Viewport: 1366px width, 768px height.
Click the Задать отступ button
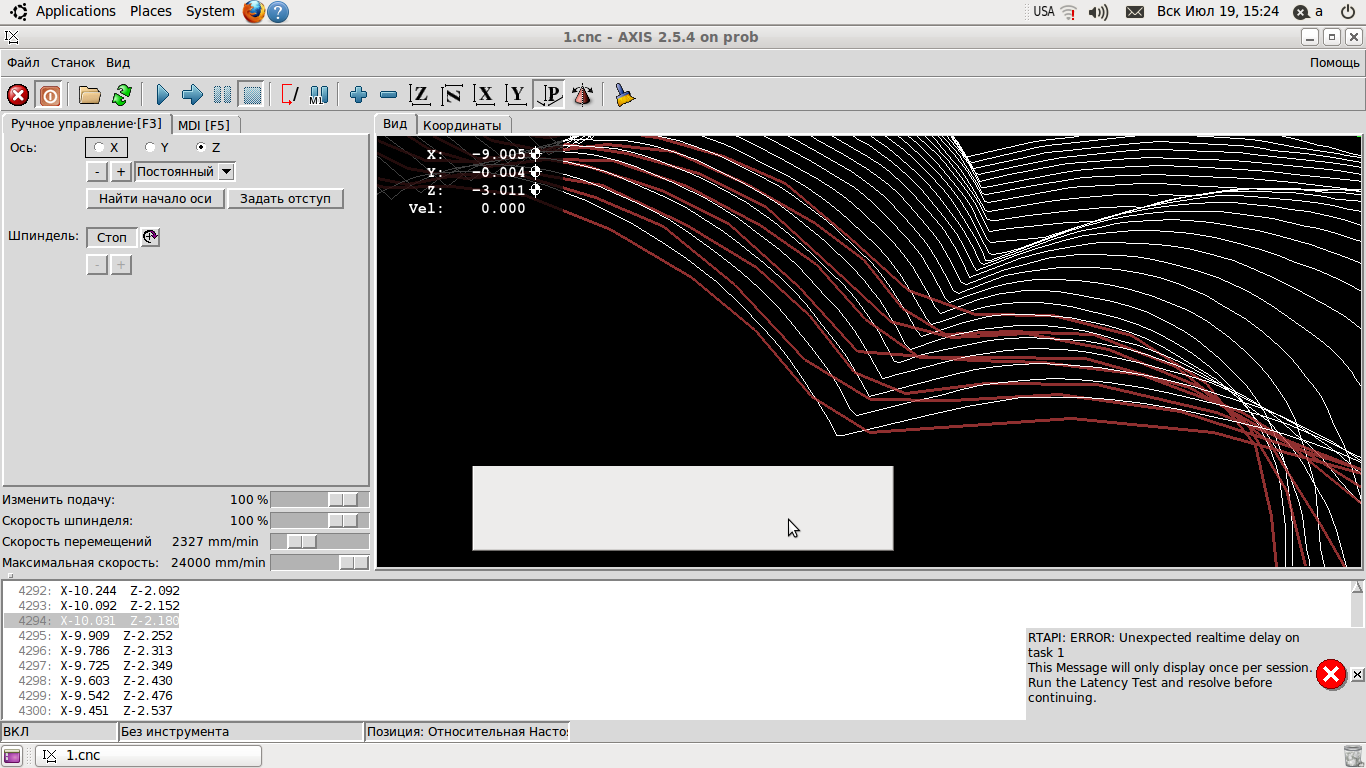point(285,198)
